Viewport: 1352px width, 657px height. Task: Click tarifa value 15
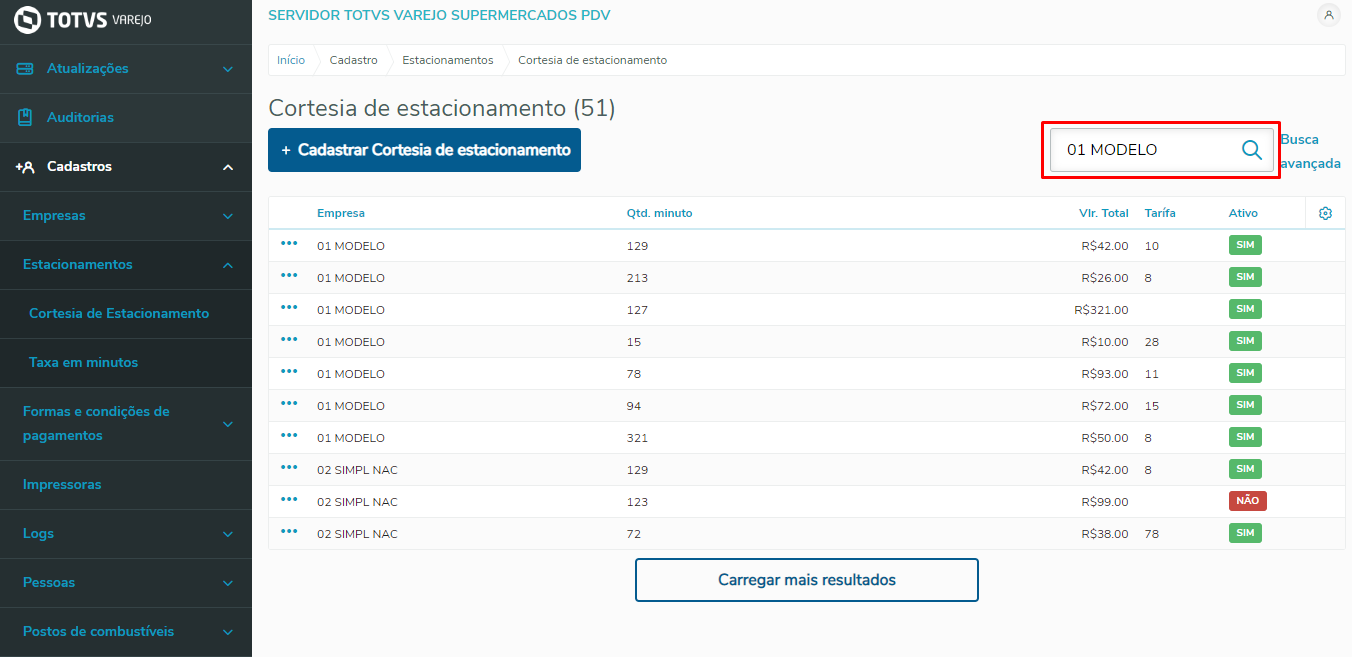click(x=1152, y=406)
